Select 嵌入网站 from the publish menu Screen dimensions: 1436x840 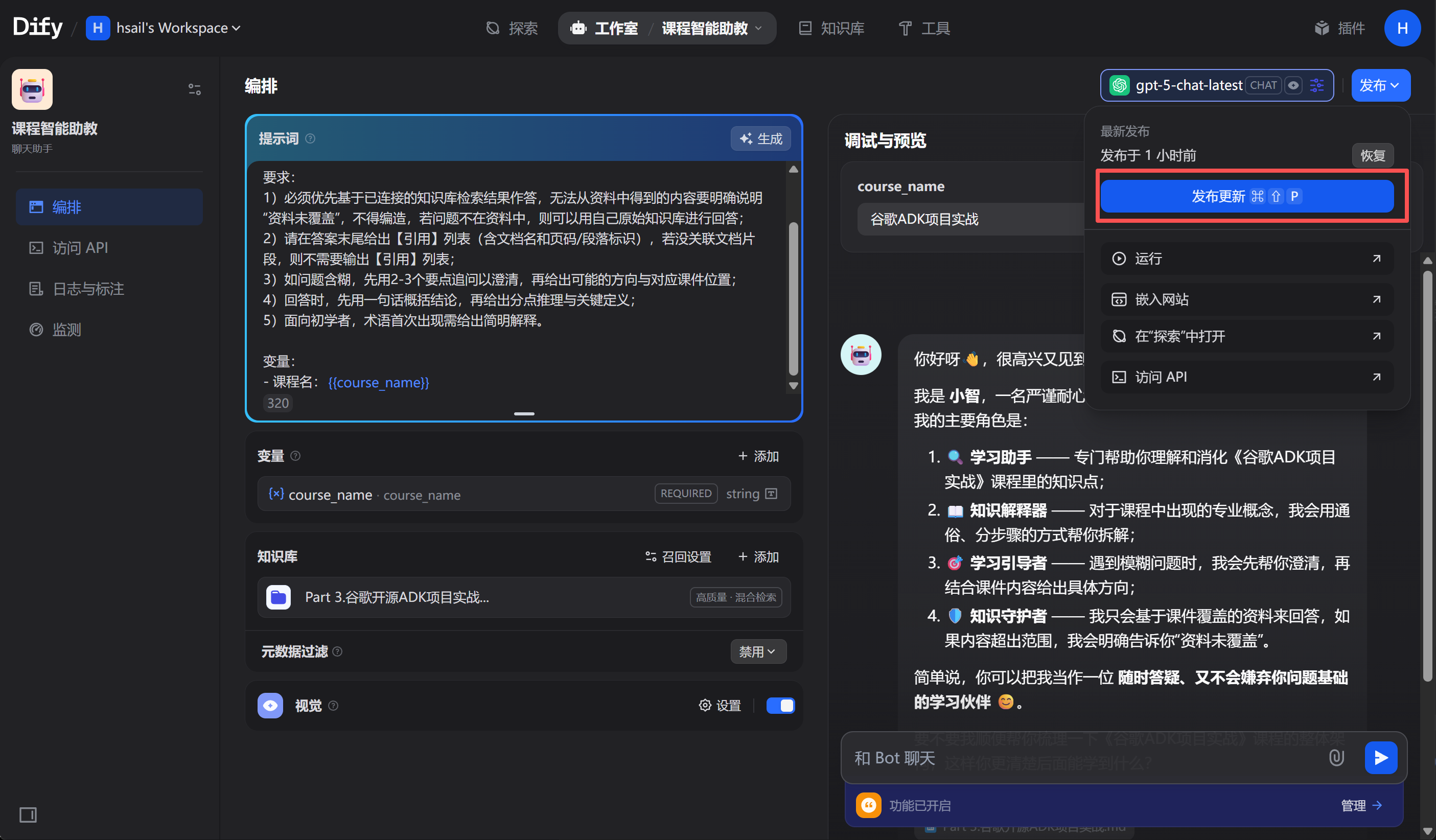point(1247,299)
